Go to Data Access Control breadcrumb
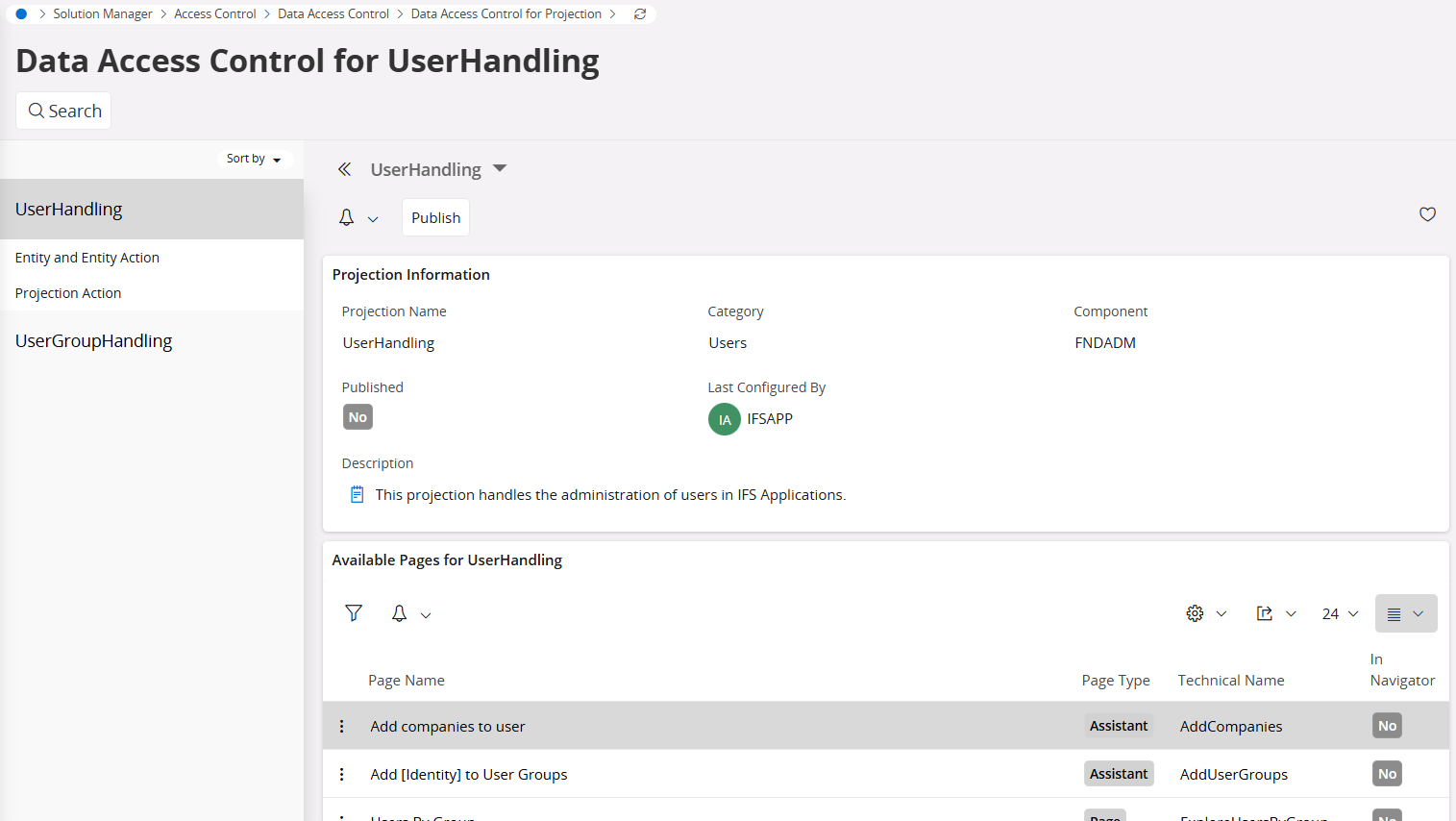1456x821 pixels. point(333,14)
